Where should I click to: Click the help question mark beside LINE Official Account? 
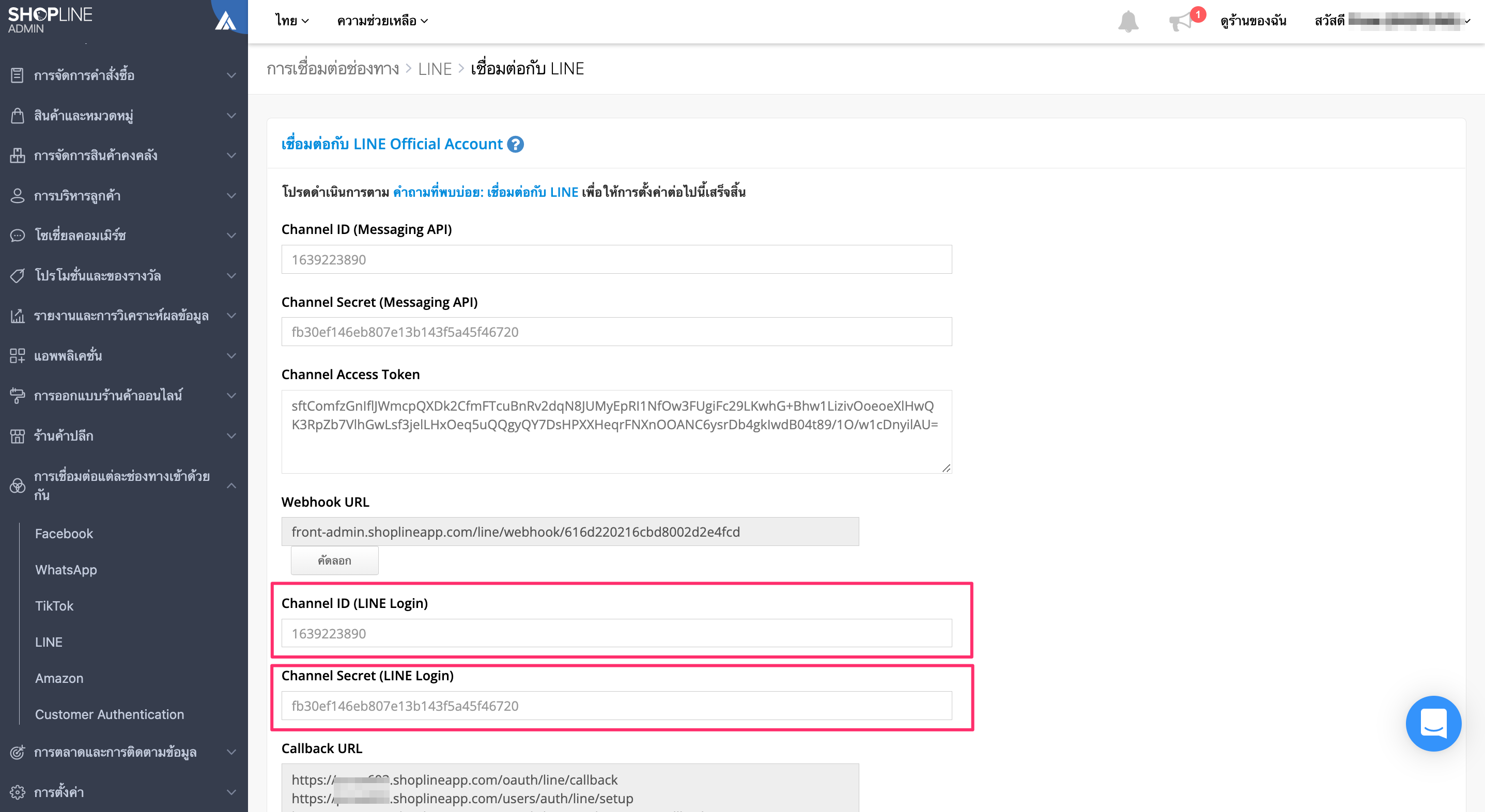[x=515, y=144]
